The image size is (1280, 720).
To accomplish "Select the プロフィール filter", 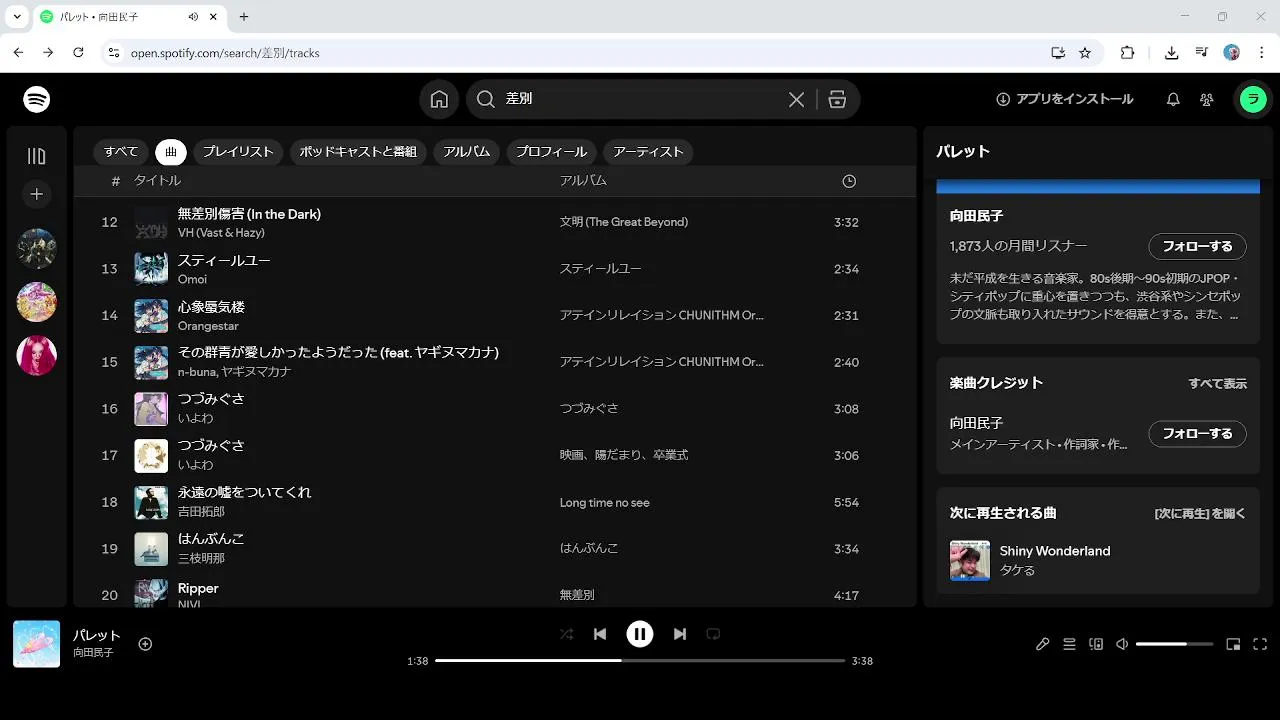I will pos(551,152).
